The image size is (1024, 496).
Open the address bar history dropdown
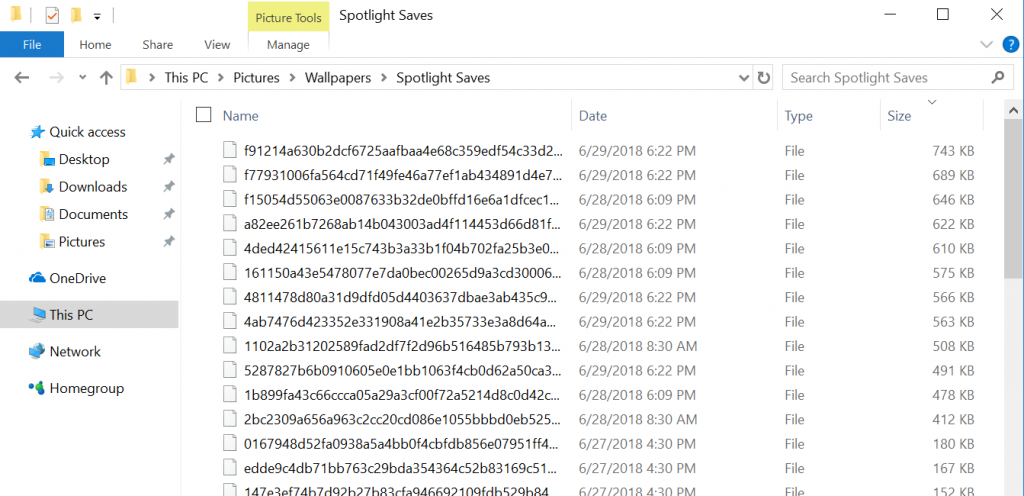point(743,78)
